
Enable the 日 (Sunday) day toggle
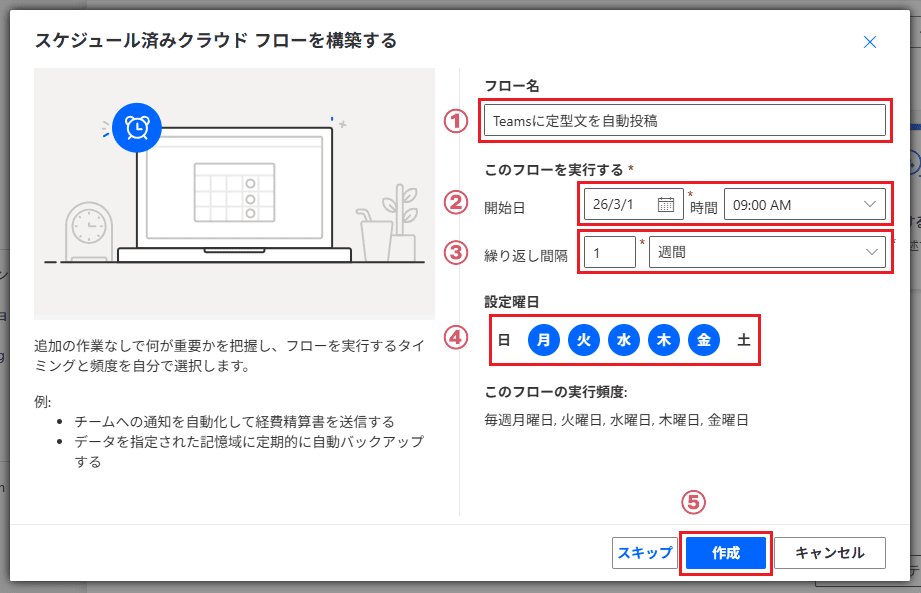tap(504, 340)
